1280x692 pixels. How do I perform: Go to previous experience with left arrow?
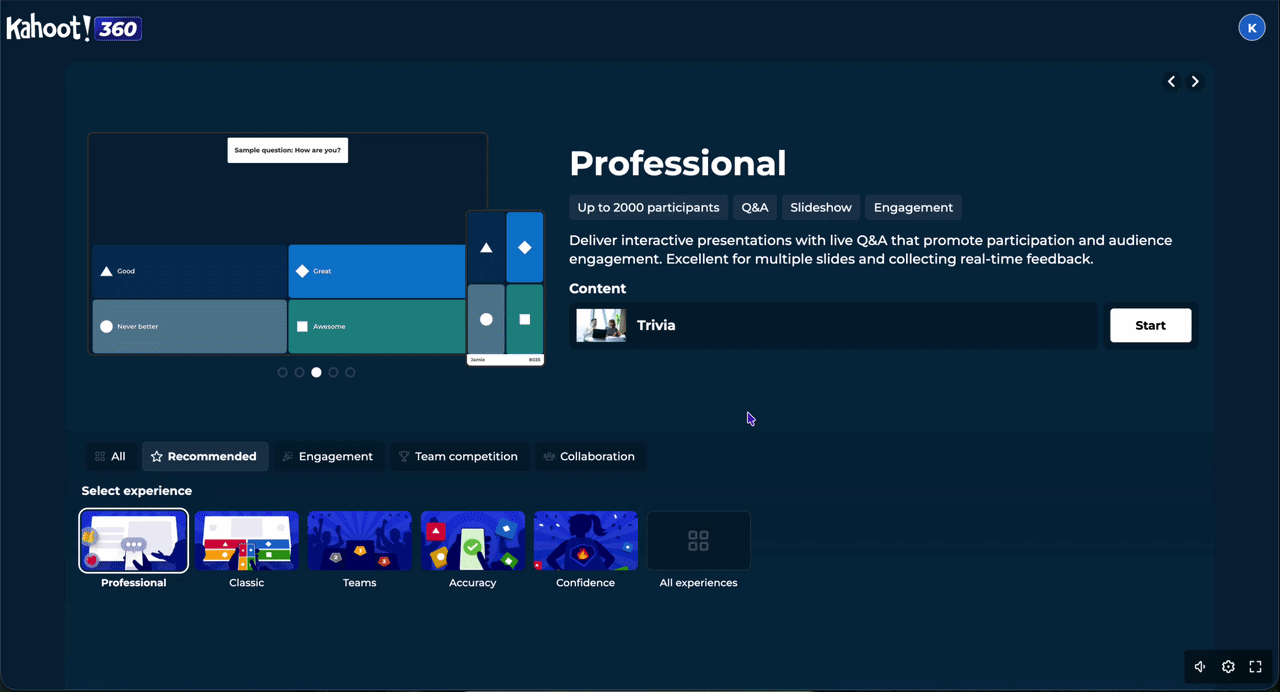(x=1172, y=82)
